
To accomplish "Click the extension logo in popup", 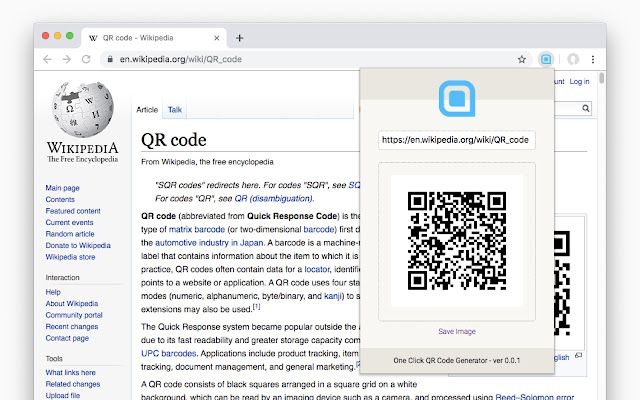I will pos(457,98).
